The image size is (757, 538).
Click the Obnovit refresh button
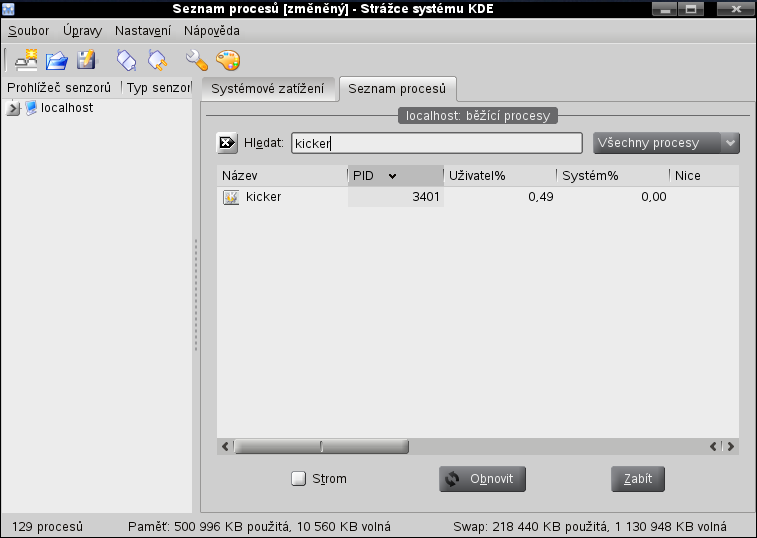point(482,479)
